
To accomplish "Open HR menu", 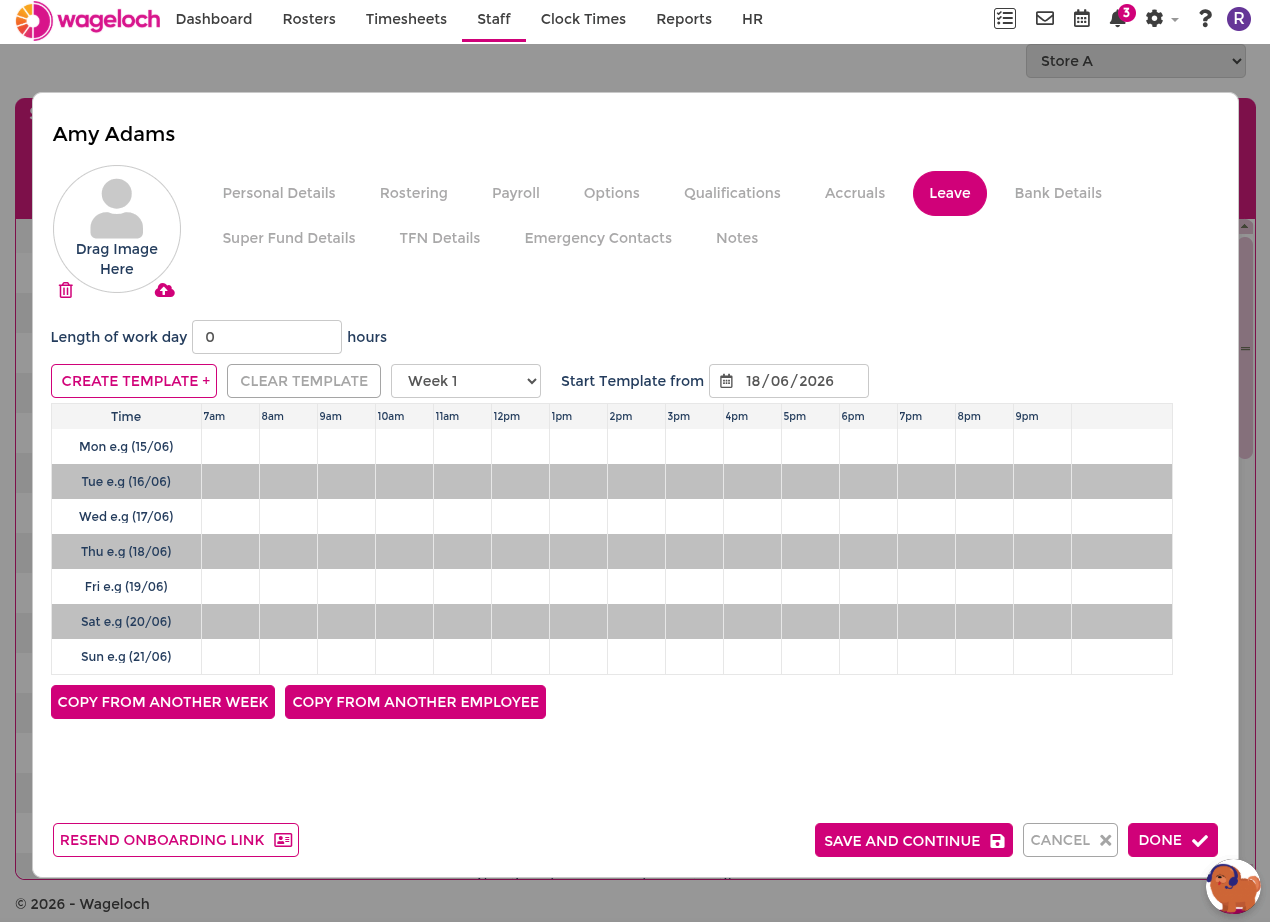I will click(752, 19).
